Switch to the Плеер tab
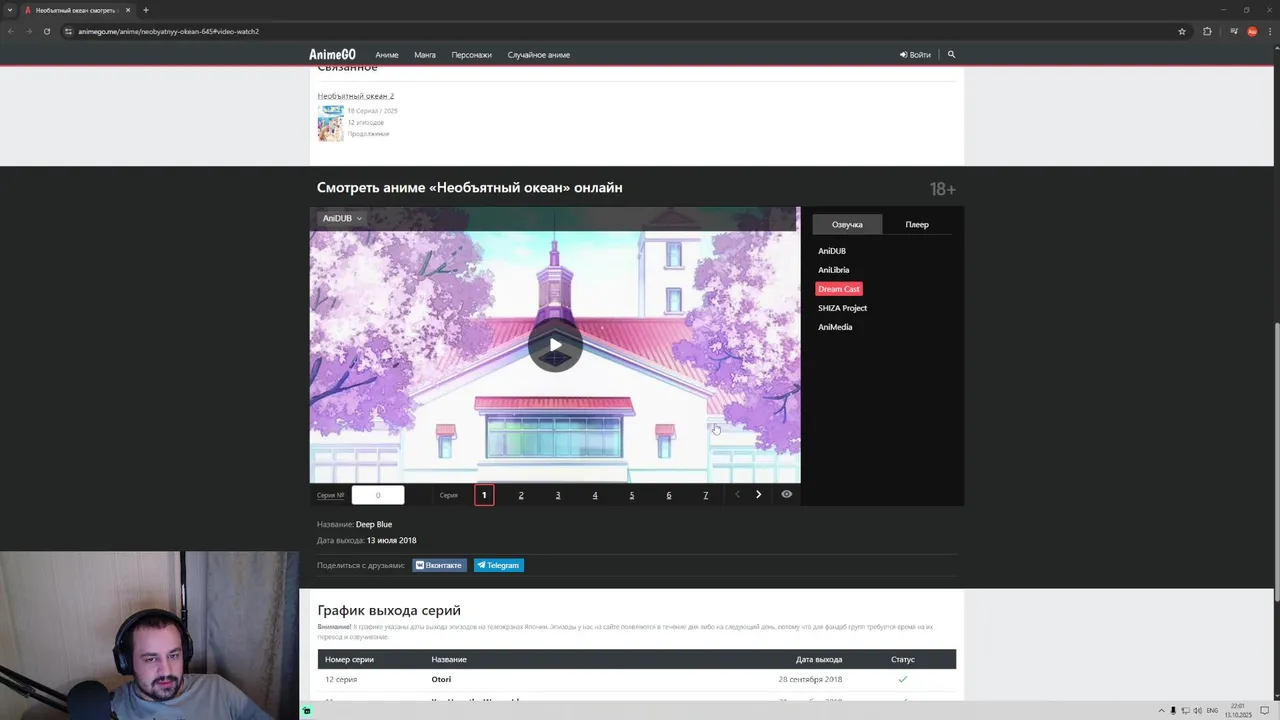 (917, 224)
